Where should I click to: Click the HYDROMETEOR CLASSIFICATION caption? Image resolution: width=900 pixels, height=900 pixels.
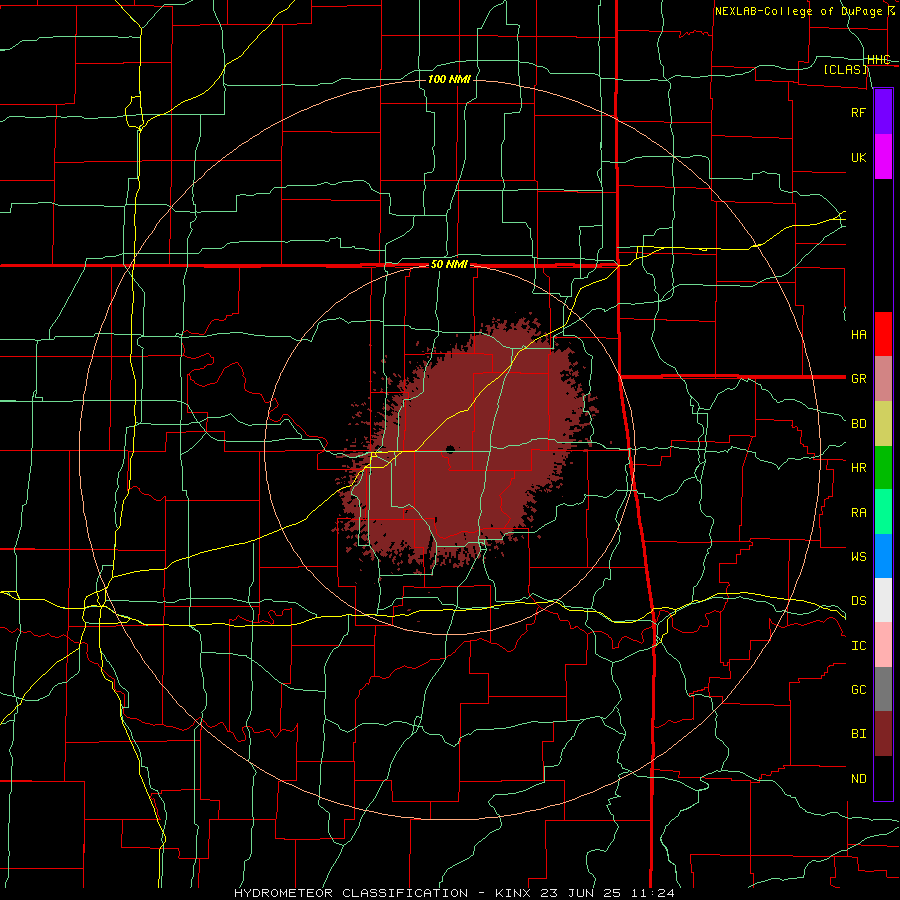coord(350,893)
